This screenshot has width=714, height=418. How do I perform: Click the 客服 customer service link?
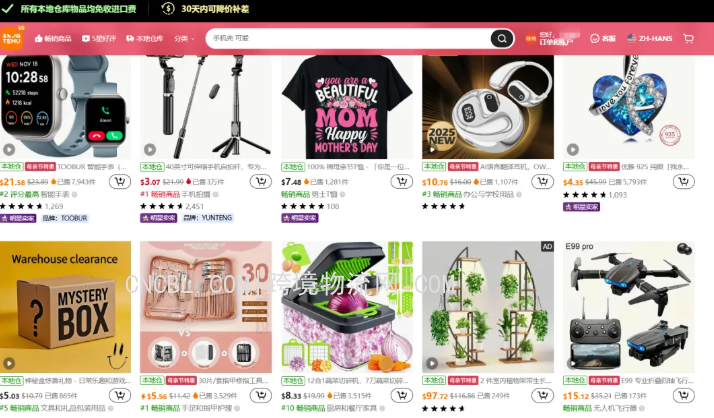coord(602,39)
